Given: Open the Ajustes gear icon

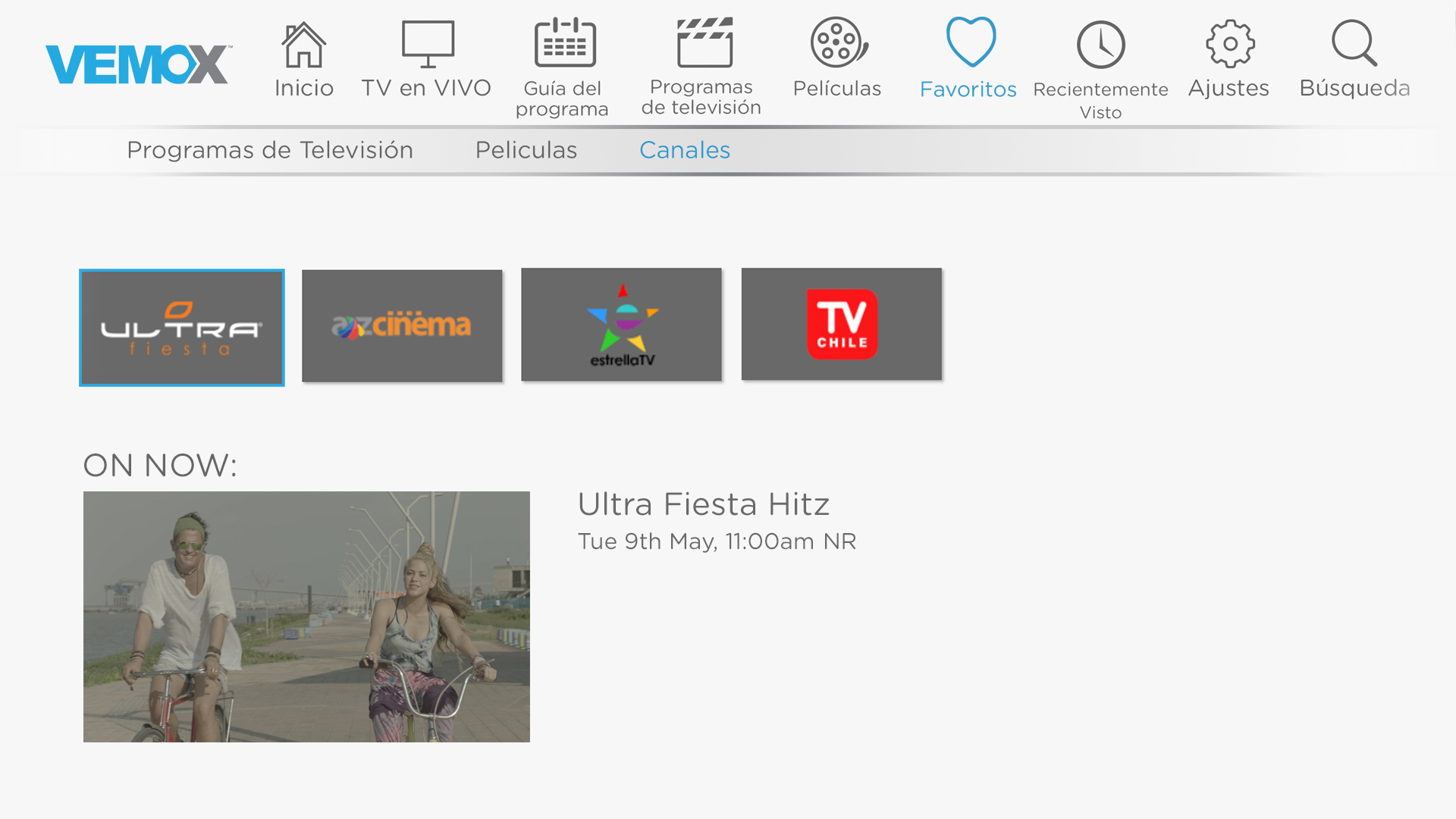Looking at the screenshot, I should [x=1229, y=43].
